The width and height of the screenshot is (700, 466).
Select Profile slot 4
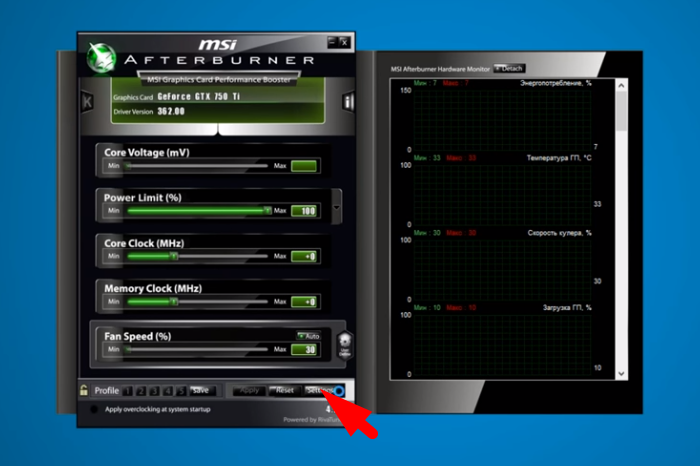[168, 391]
